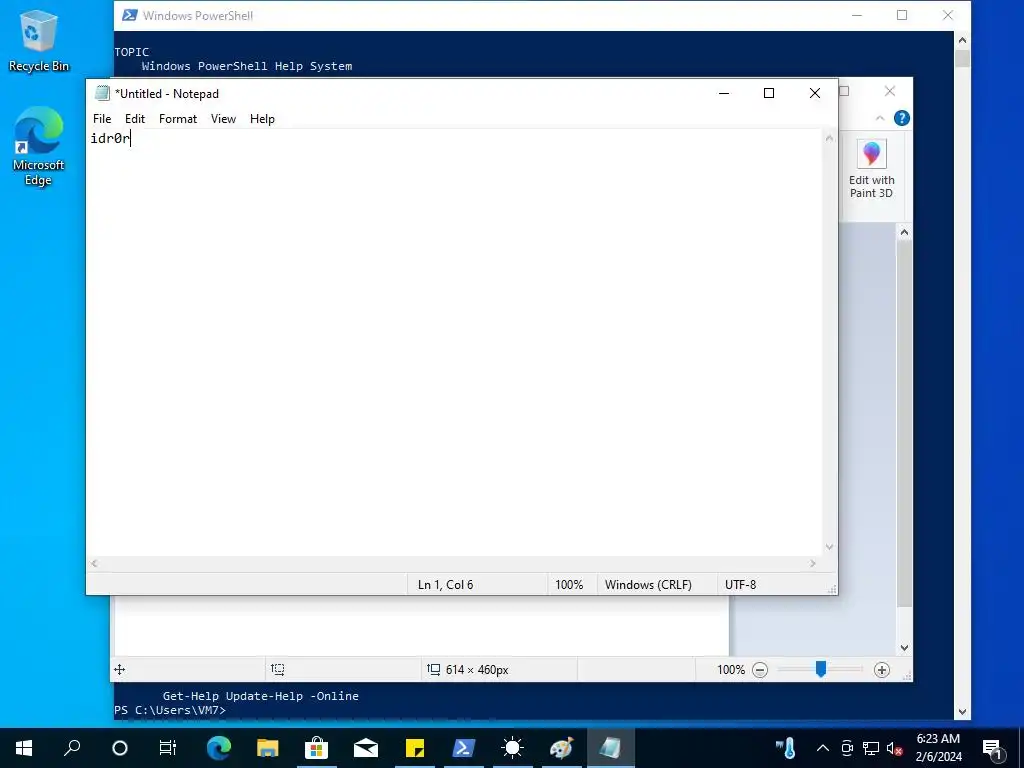Open the Windows Start menu
Image resolution: width=1024 pixels, height=768 pixels.
pos(24,748)
